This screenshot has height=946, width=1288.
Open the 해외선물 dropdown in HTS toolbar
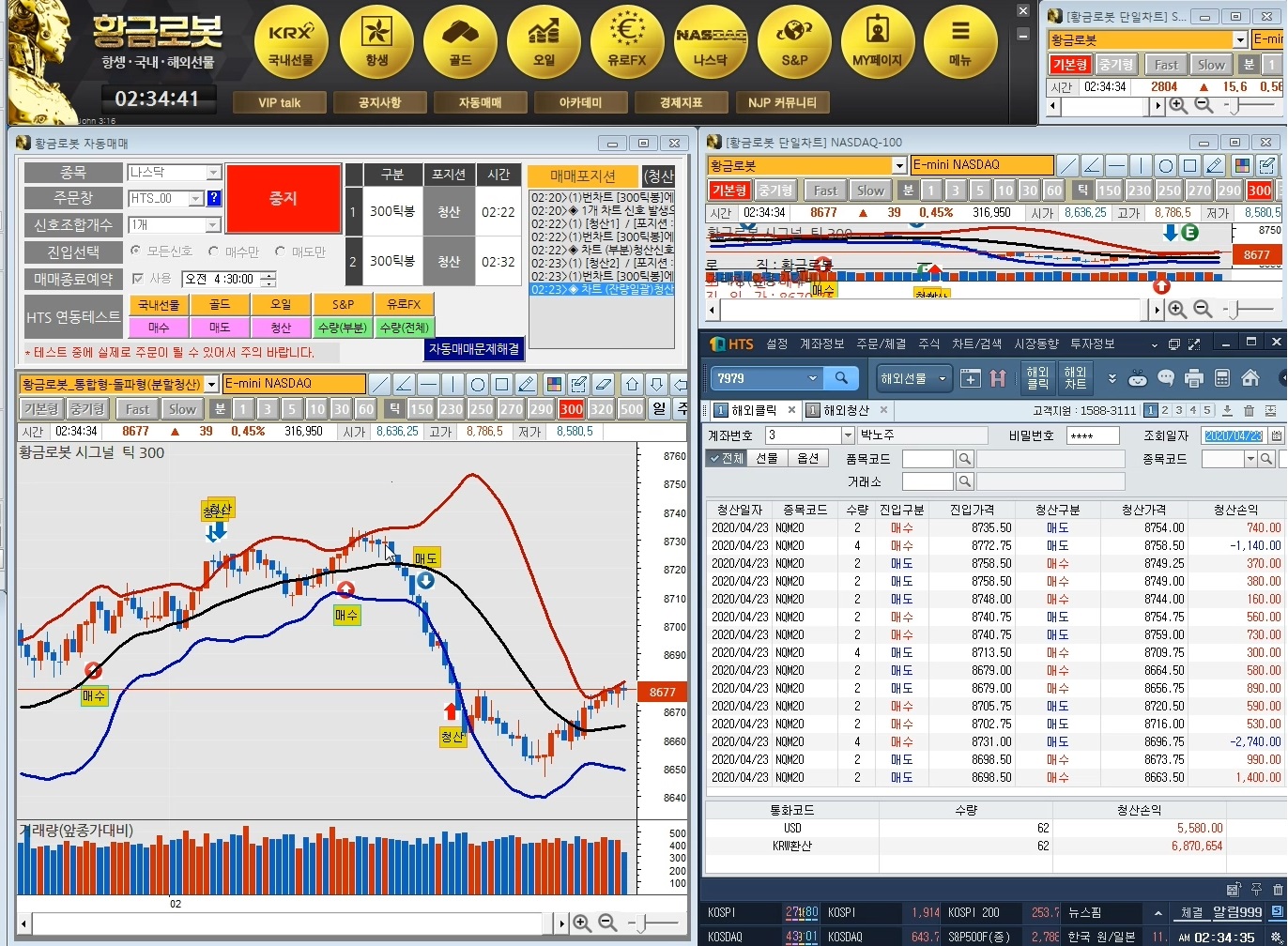click(x=943, y=378)
